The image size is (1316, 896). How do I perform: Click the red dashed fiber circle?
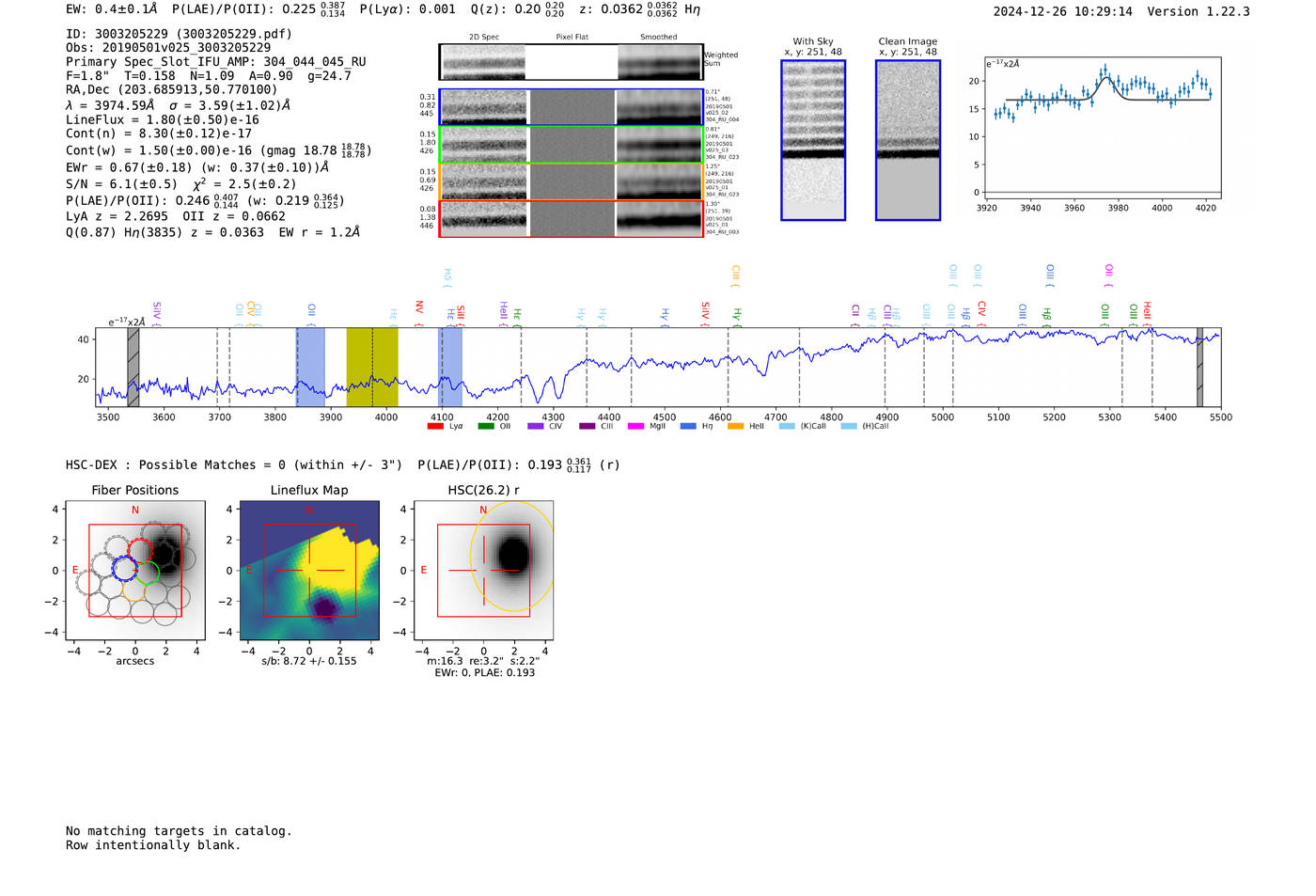click(x=140, y=553)
